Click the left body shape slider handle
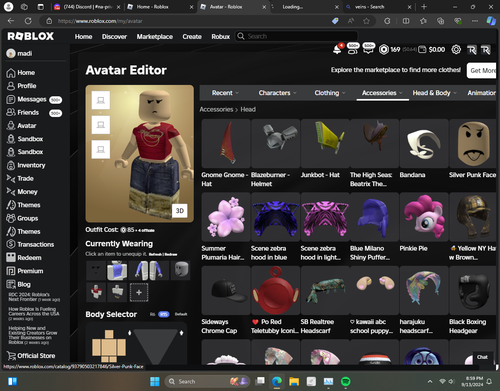 tap(130, 333)
